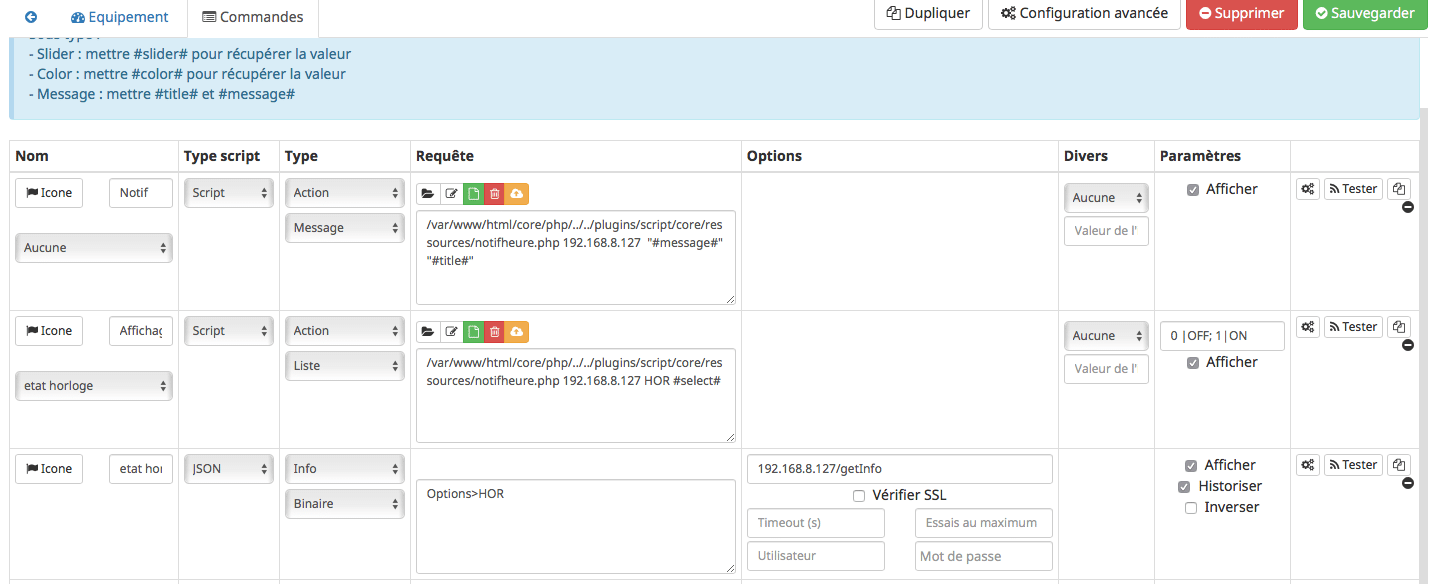1434x584 pixels.
Task: Click the copy icon for the etat horloge command
Action: tap(1399, 465)
